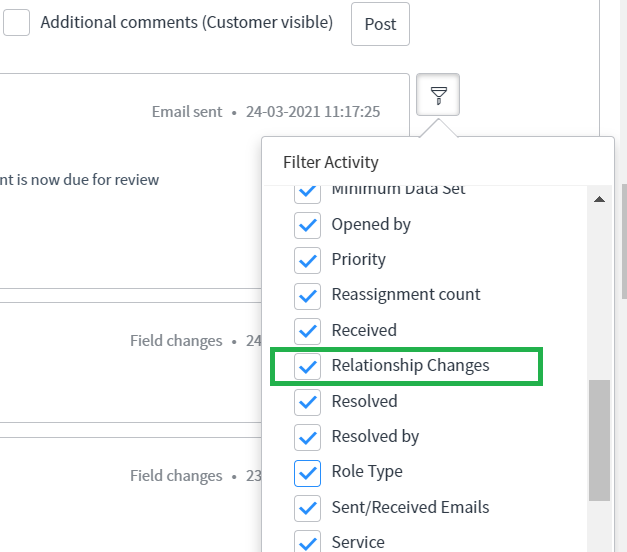Click scroll up arrow in filter list
The width and height of the screenshot is (627, 552).
pyautogui.click(x=599, y=199)
